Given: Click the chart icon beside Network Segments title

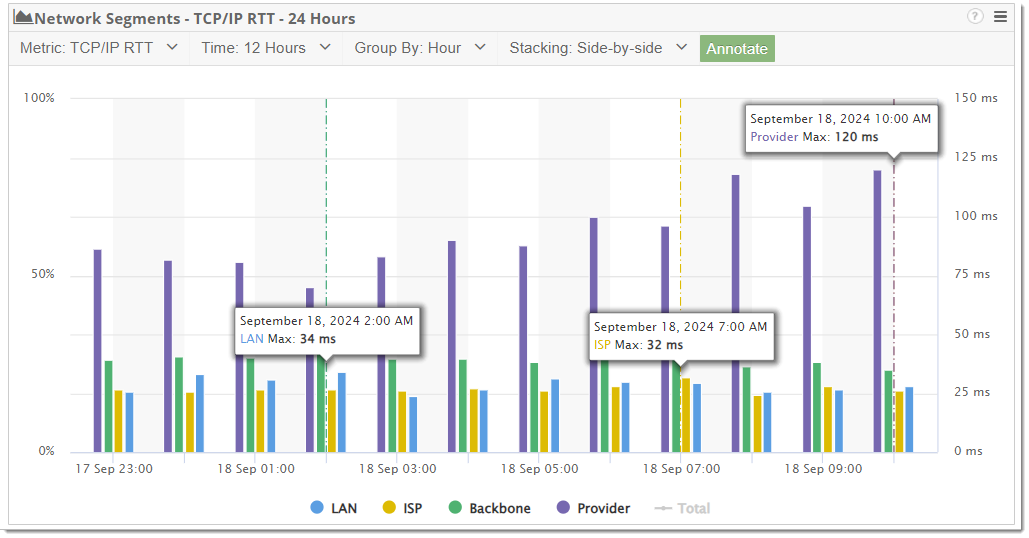Looking at the screenshot, I should coord(23,17).
